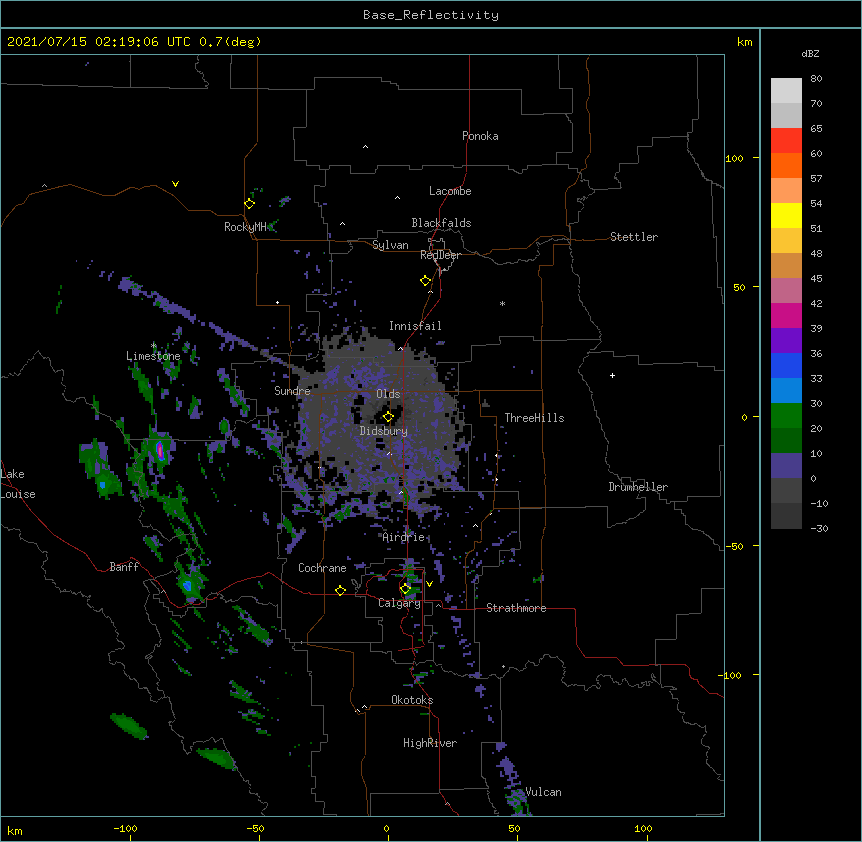
Task: Select the Drumheller label
Action: coord(638,487)
